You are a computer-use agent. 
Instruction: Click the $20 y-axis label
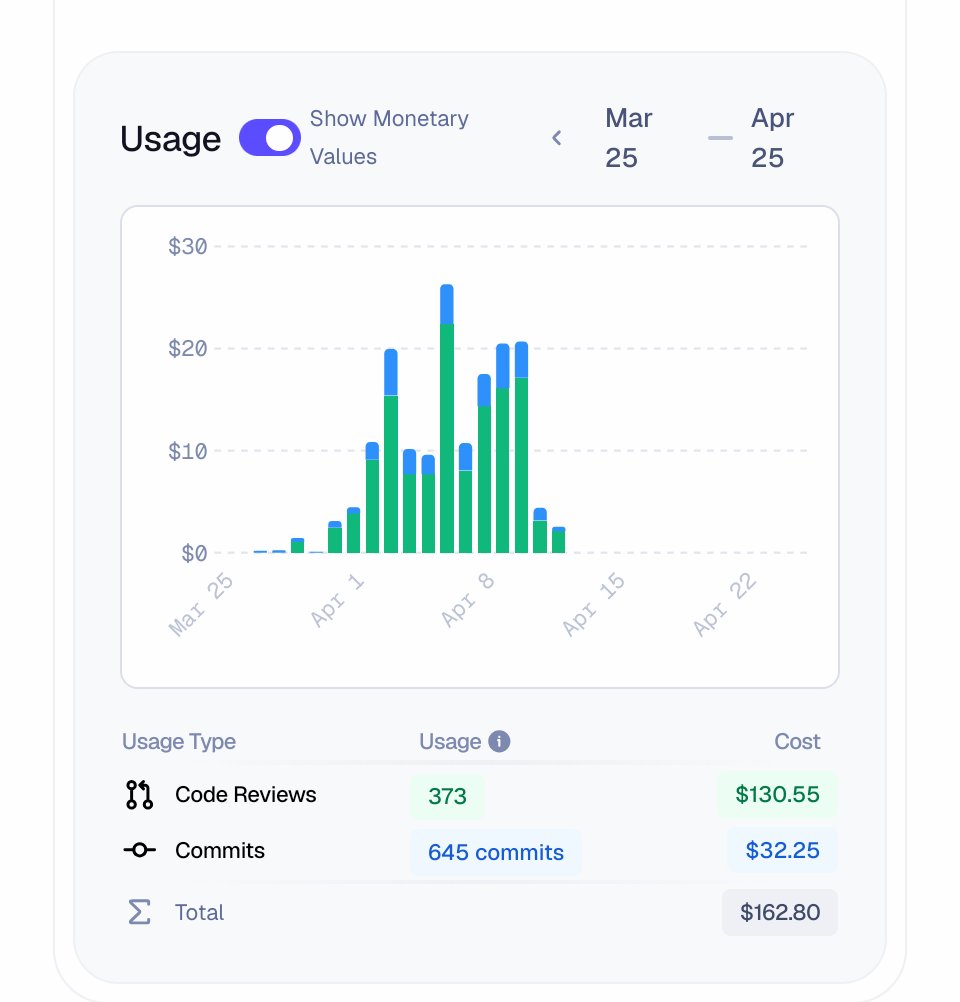pos(187,349)
